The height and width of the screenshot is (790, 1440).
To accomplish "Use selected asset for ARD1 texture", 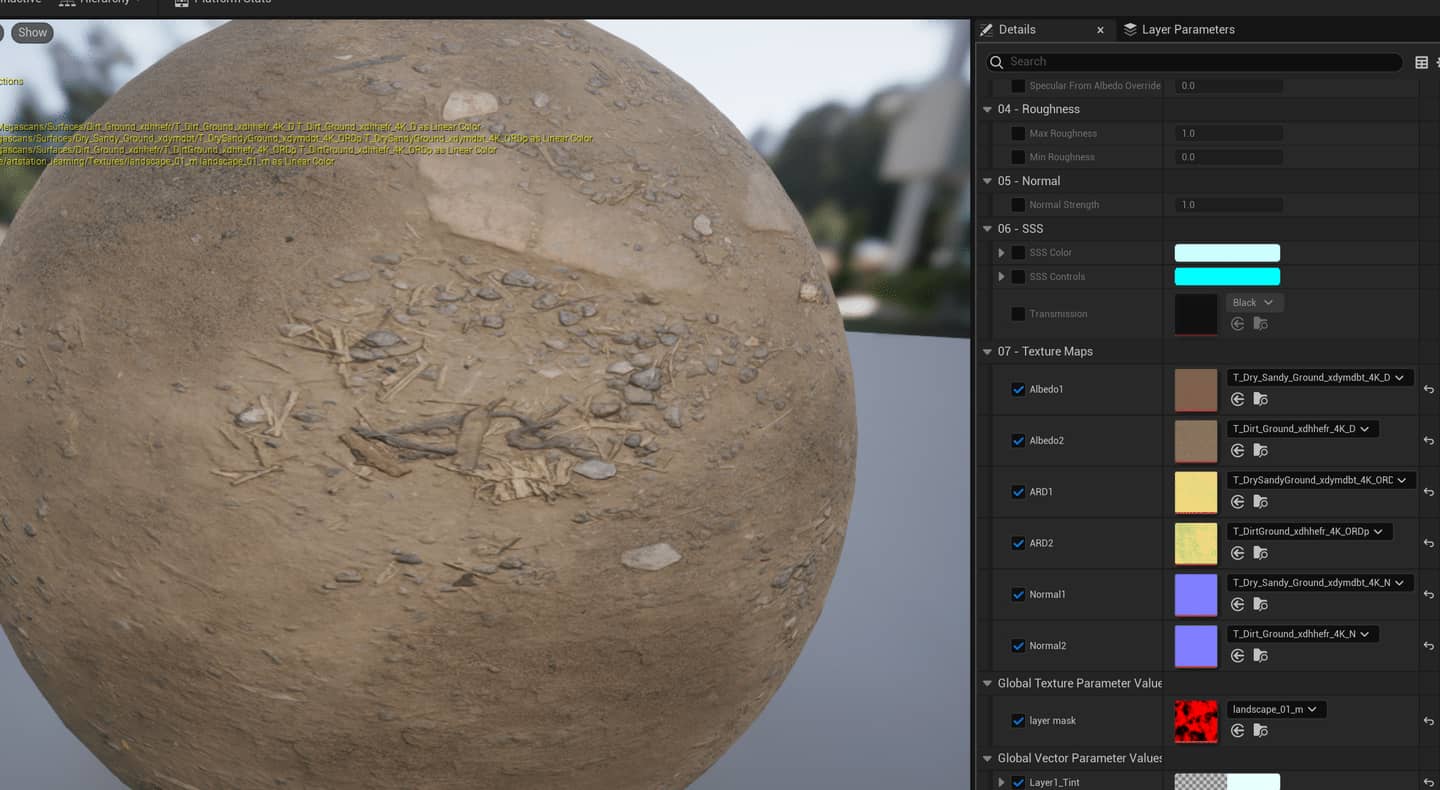I will tap(1237, 502).
